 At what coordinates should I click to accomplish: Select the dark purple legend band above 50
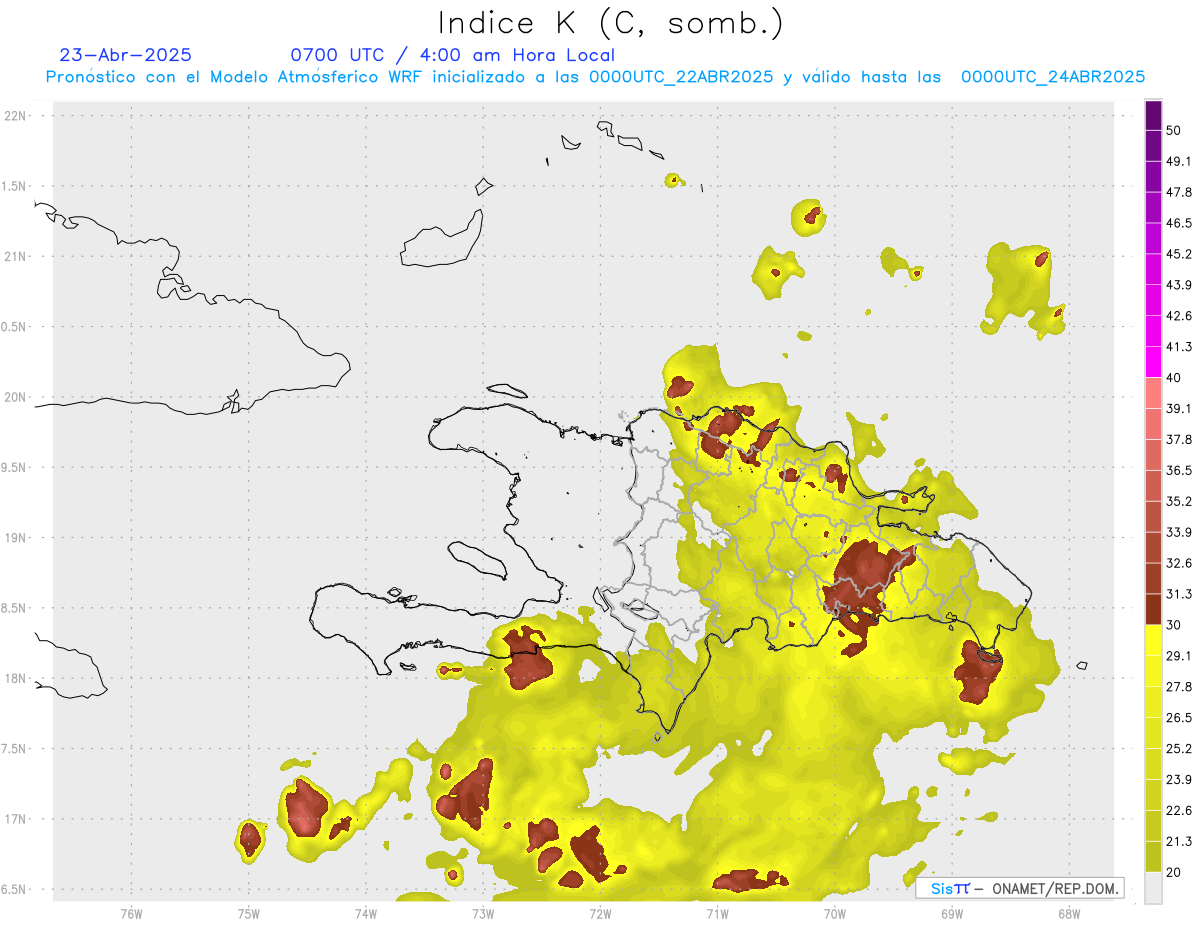(1153, 115)
